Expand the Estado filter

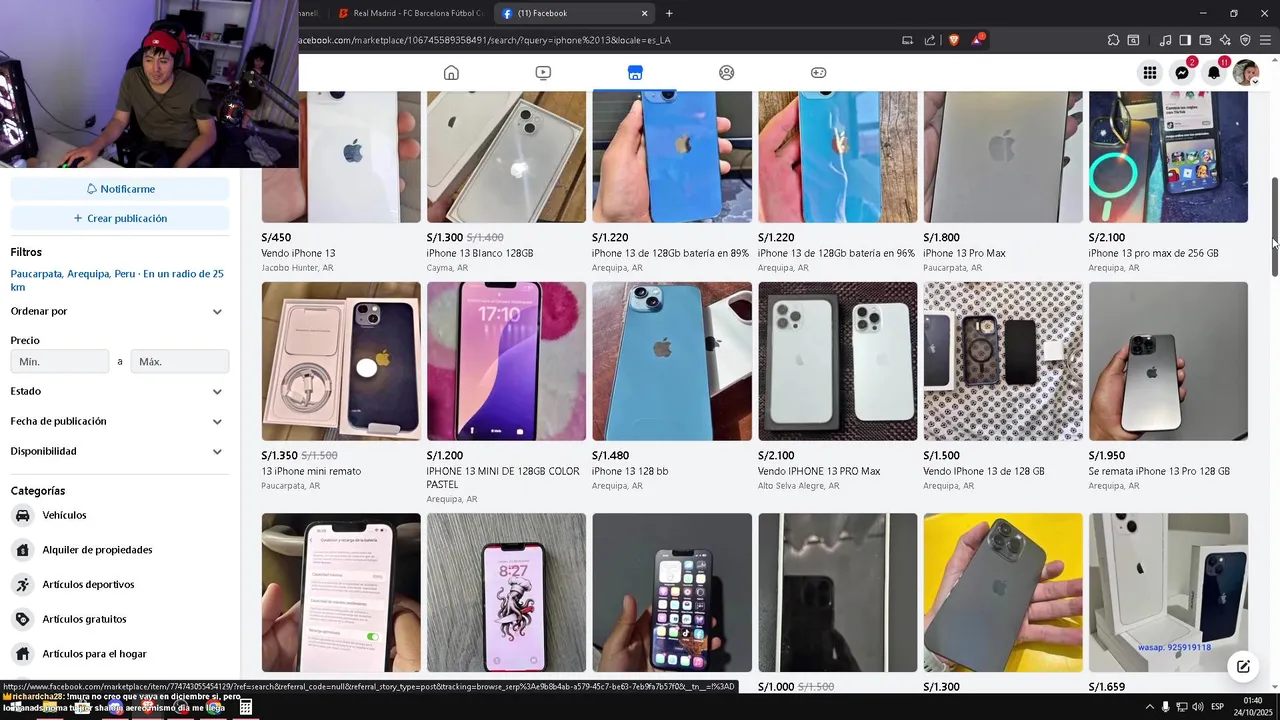click(x=117, y=391)
